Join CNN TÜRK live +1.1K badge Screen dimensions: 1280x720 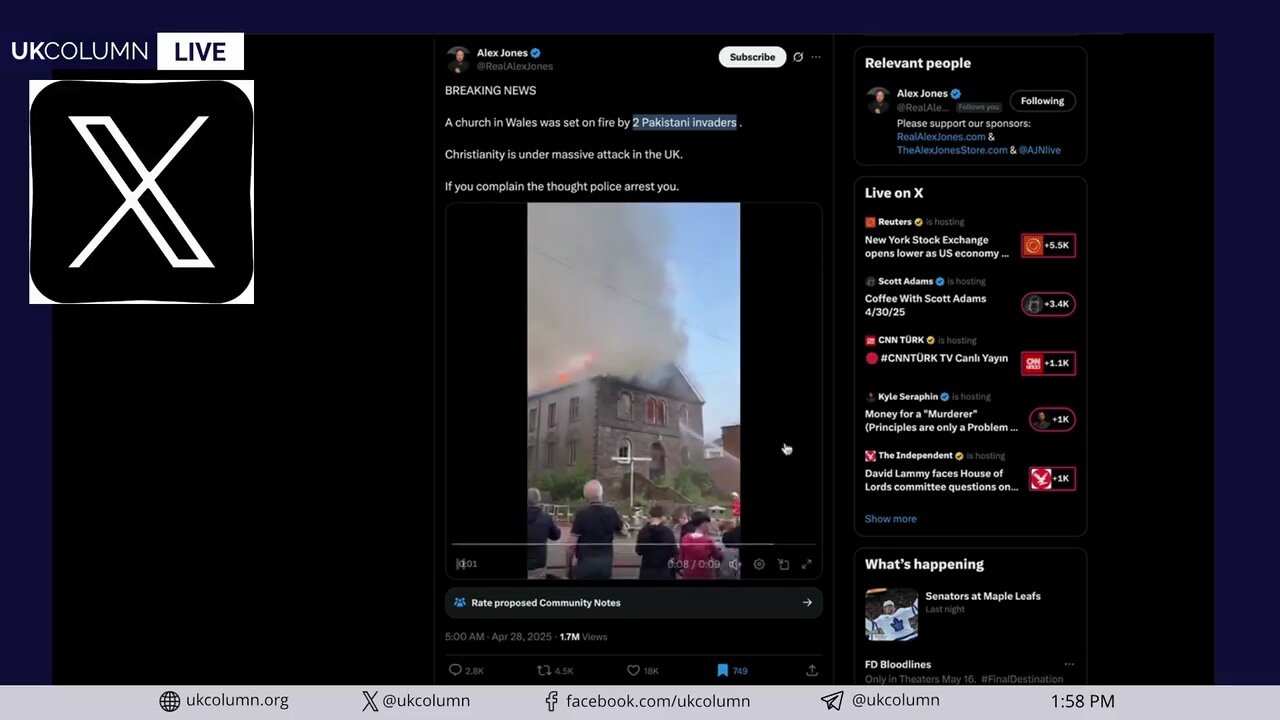(x=1048, y=363)
